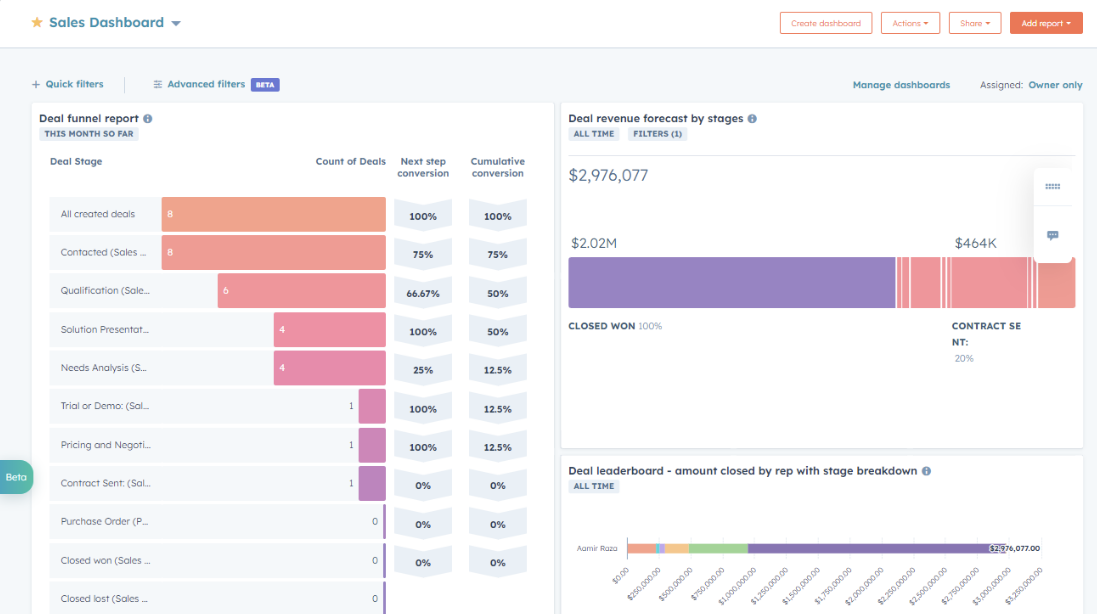
Task: Click the grid drag-handle icon on the right
Action: (x=1052, y=186)
